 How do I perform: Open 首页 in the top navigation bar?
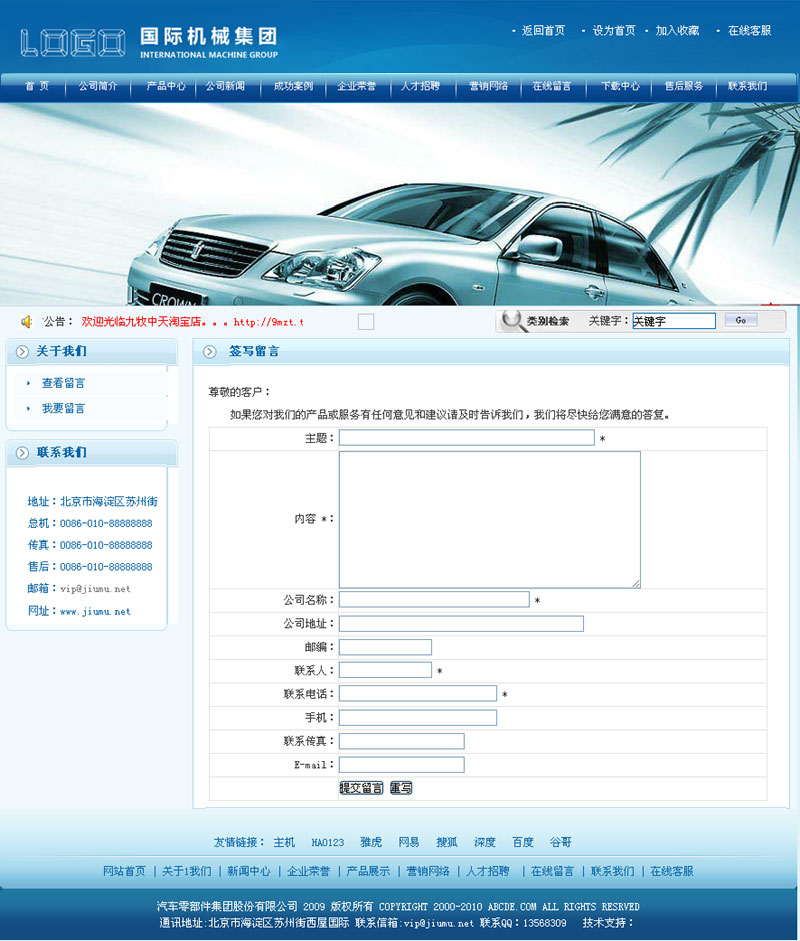(37, 86)
